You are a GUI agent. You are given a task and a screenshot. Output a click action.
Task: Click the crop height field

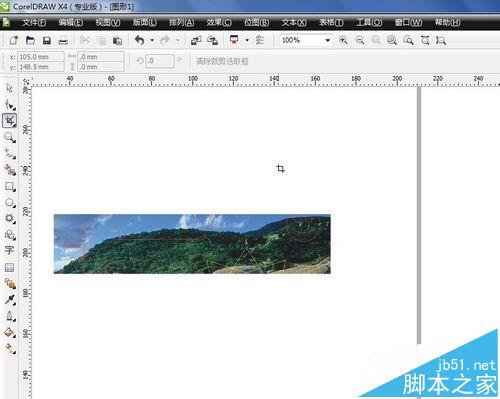[101, 67]
